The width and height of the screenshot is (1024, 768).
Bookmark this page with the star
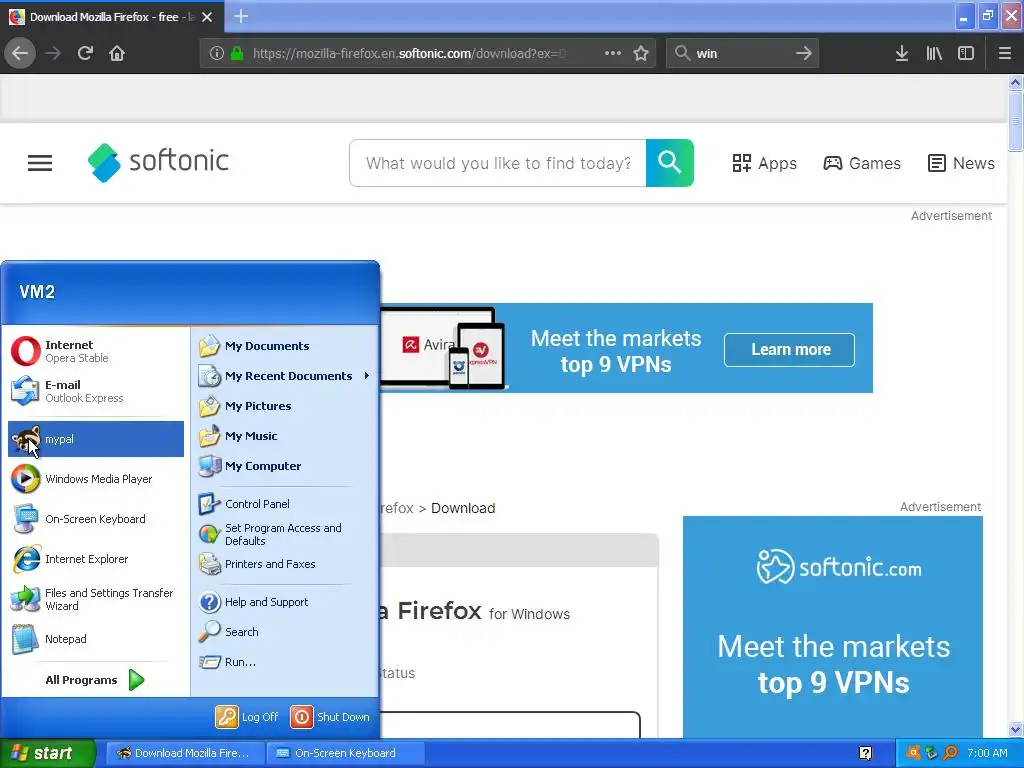pos(641,53)
